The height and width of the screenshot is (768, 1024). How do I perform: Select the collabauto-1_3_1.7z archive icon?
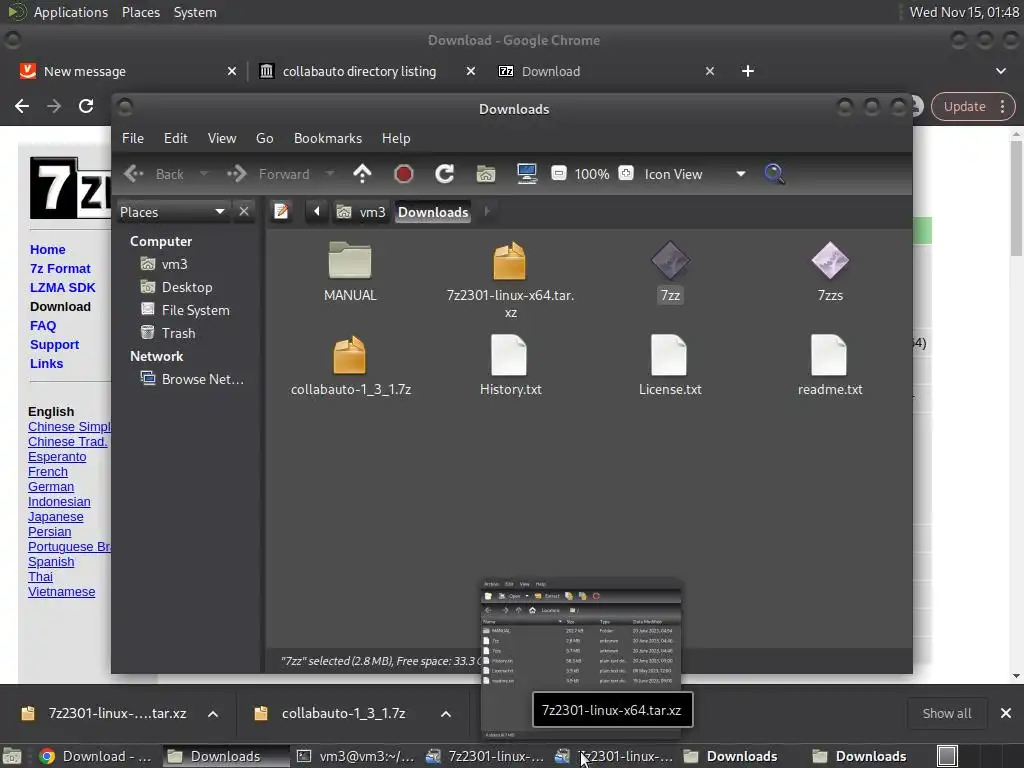click(x=349, y=355)
